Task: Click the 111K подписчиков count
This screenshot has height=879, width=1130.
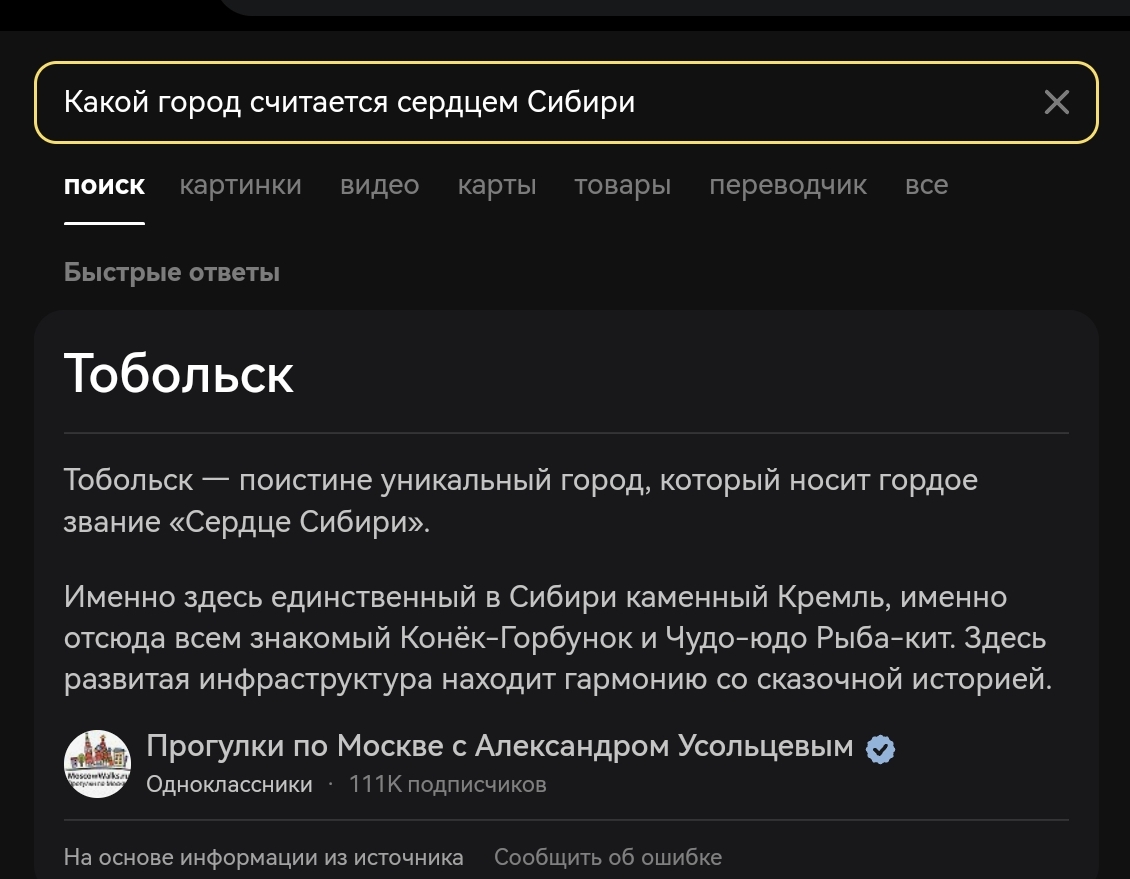Action: pos(448,784)
